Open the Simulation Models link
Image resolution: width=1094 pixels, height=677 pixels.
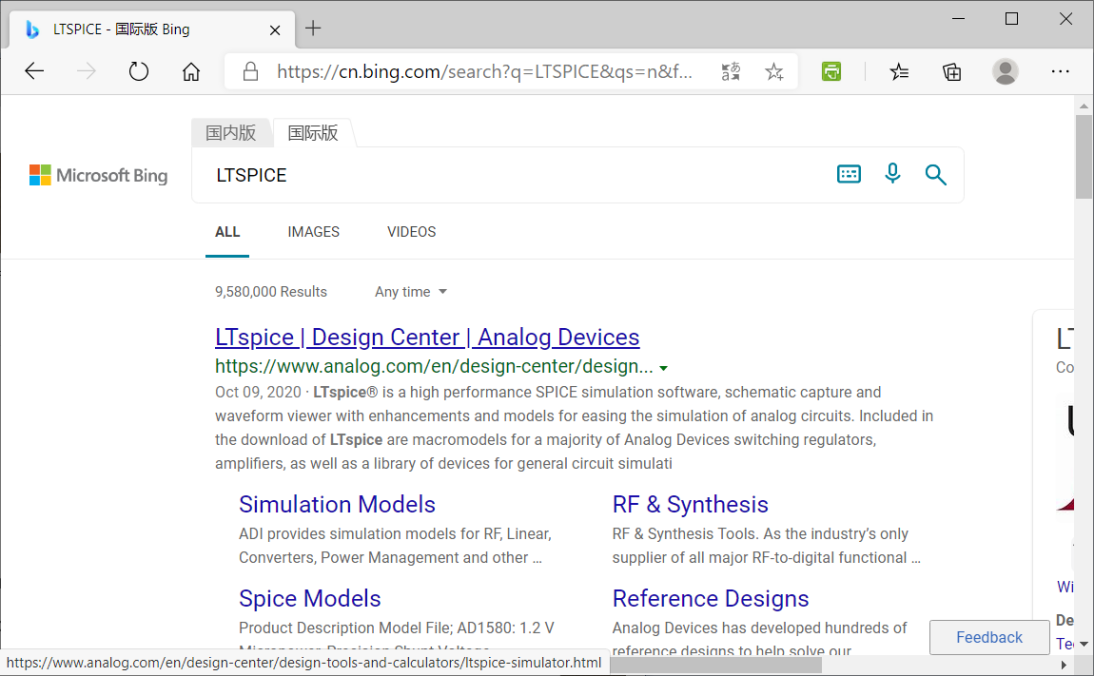pos(337,505)
